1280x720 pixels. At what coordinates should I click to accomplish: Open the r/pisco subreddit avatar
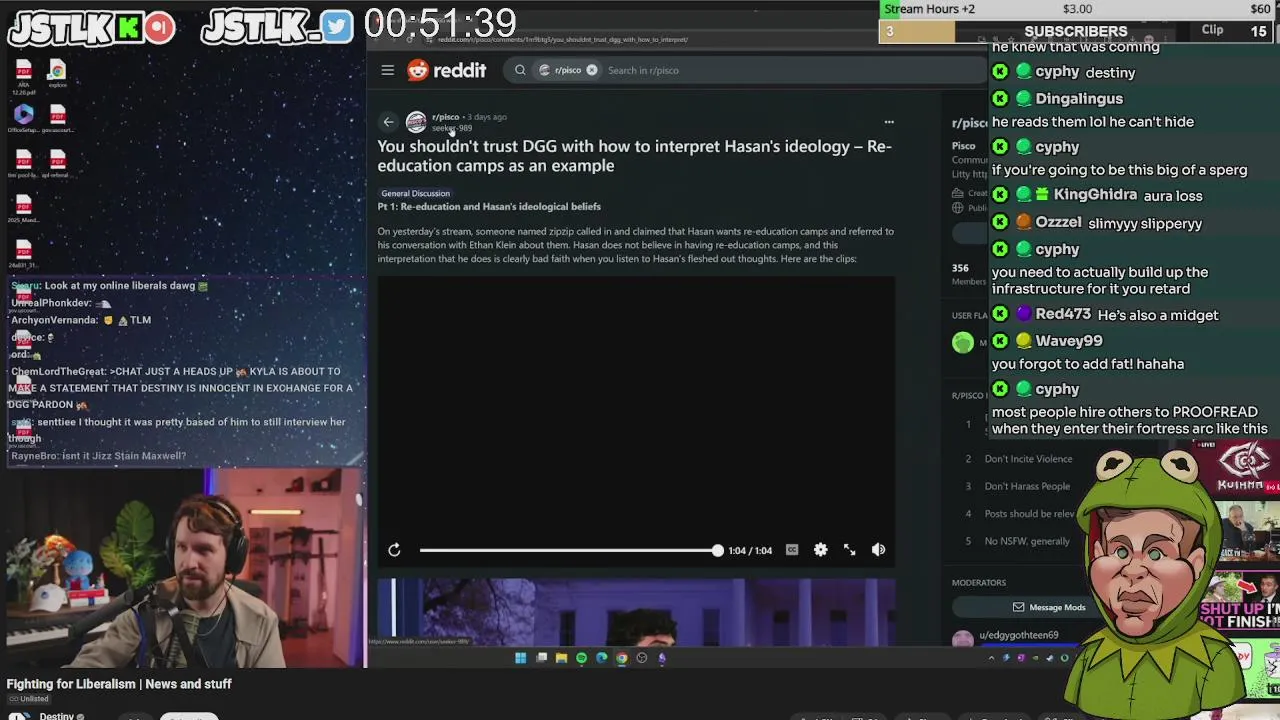416,122
